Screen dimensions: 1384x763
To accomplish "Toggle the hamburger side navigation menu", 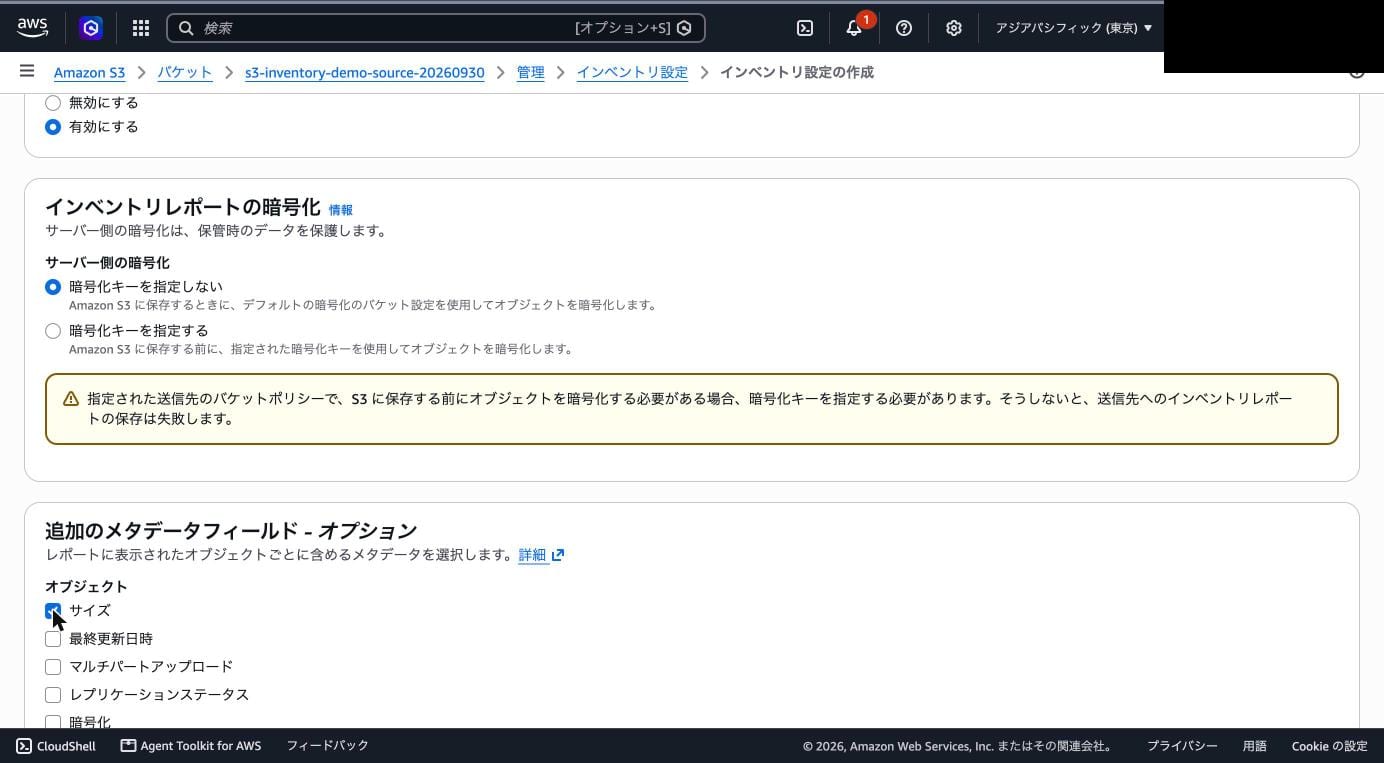I will tap(27, 71).
